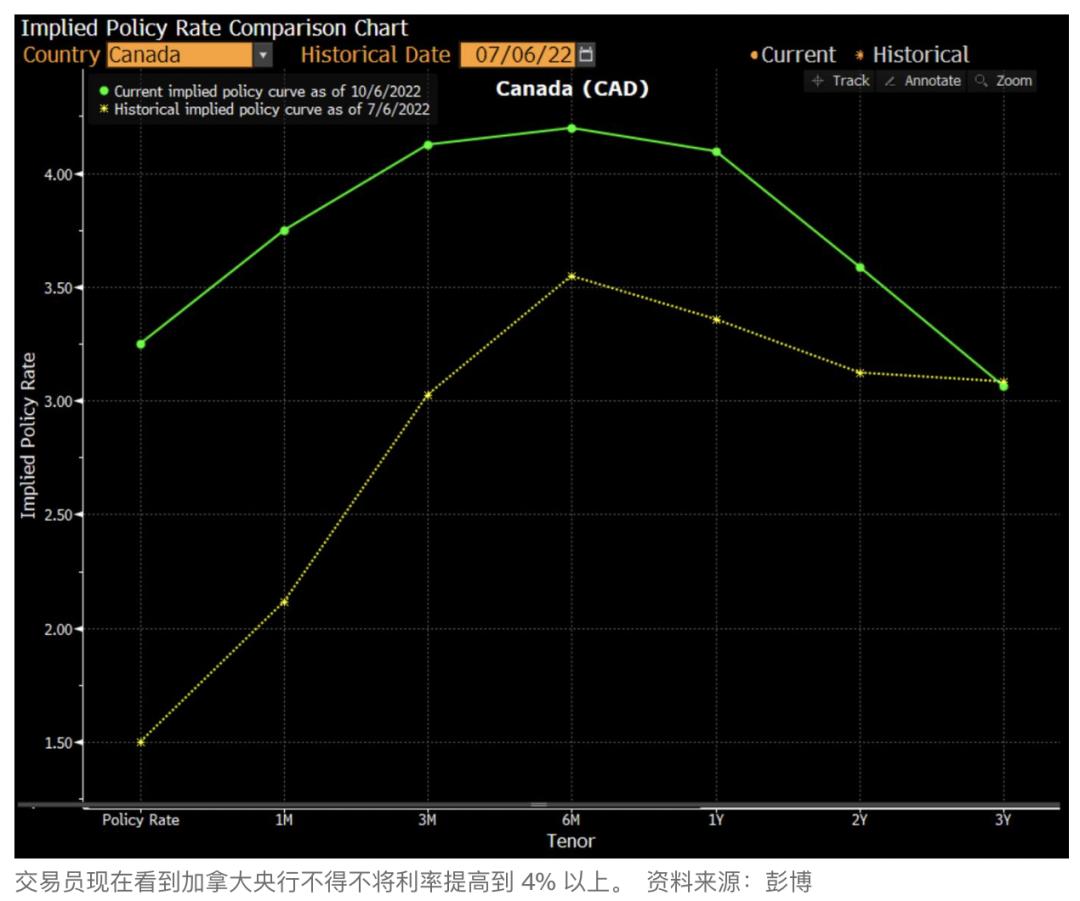The width and height of the screenshot is (1080, 901).
Task: Select the green Policy Rate data point
Action: pyautogui.click(x=141, y=344)
